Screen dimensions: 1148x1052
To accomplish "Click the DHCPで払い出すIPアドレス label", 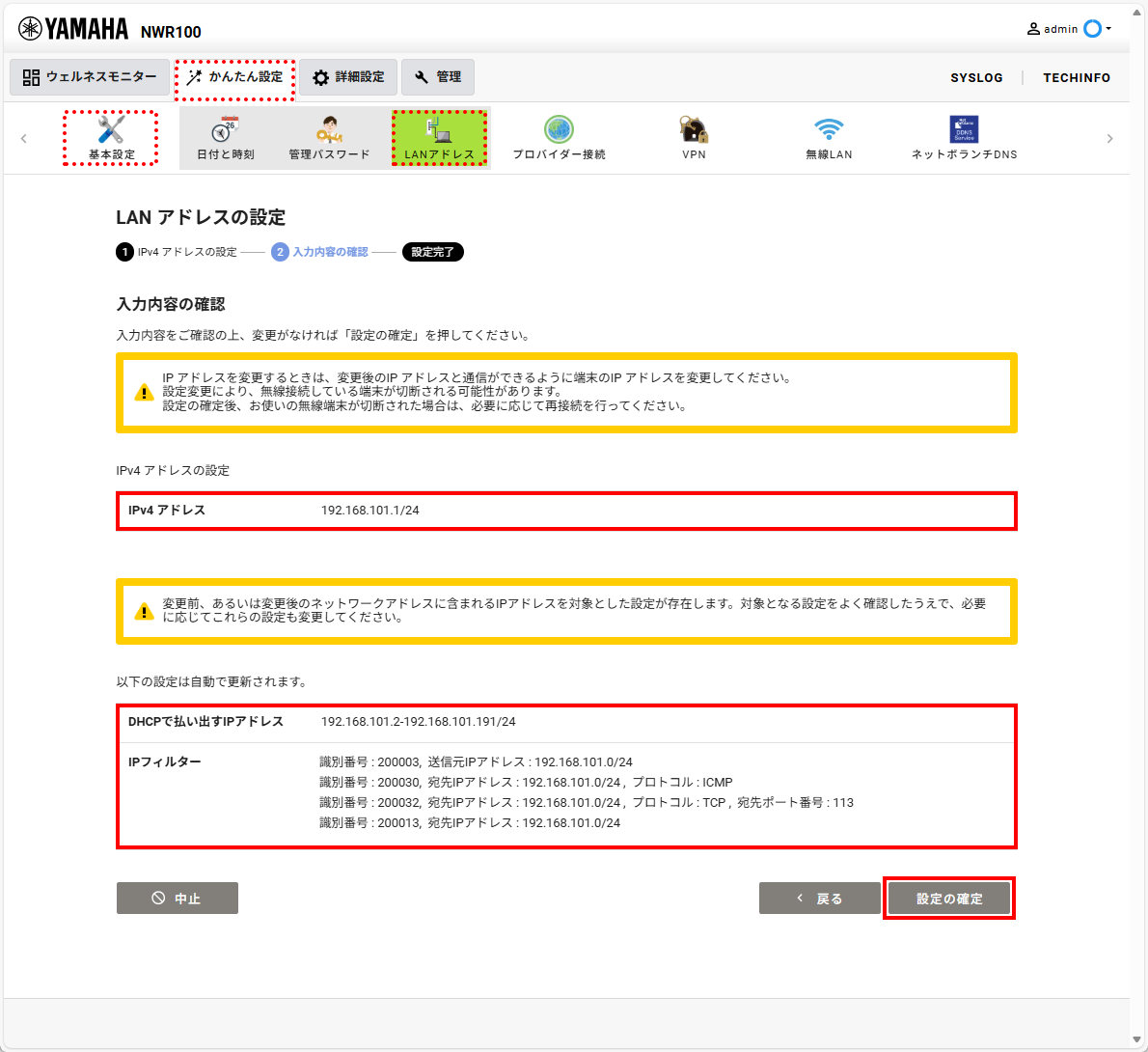I will point(205,722).
